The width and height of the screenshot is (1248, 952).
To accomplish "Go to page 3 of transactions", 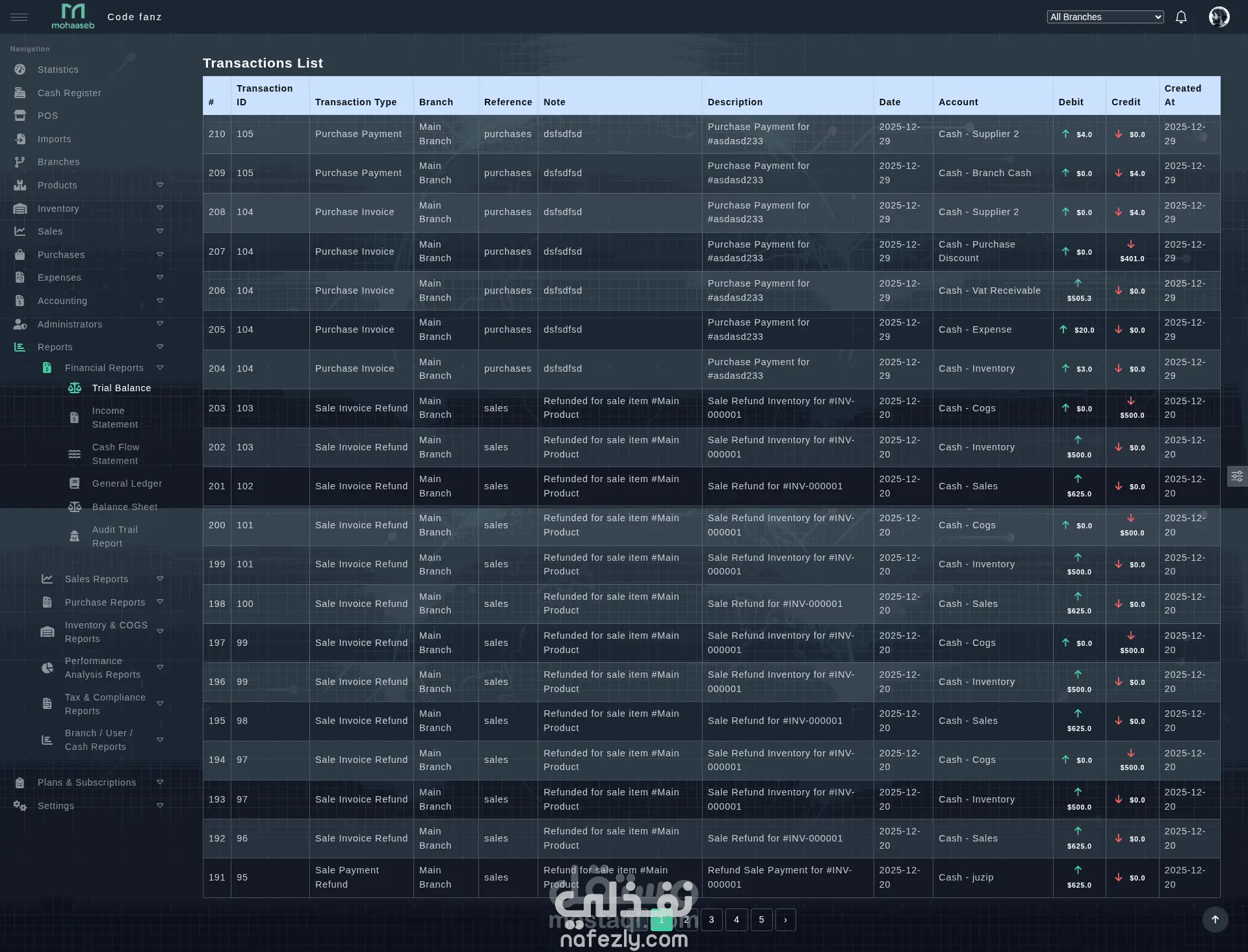I will tap(711, 920).
